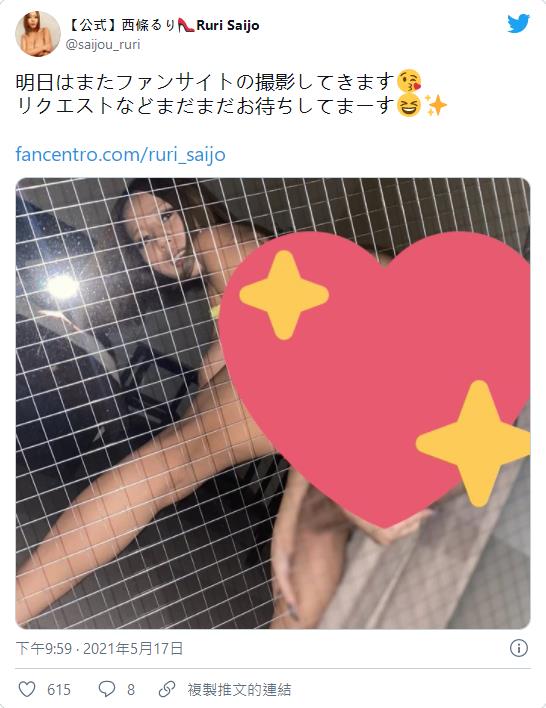
Task: Click the Twitter bird logo
Action: coord(518,23)
